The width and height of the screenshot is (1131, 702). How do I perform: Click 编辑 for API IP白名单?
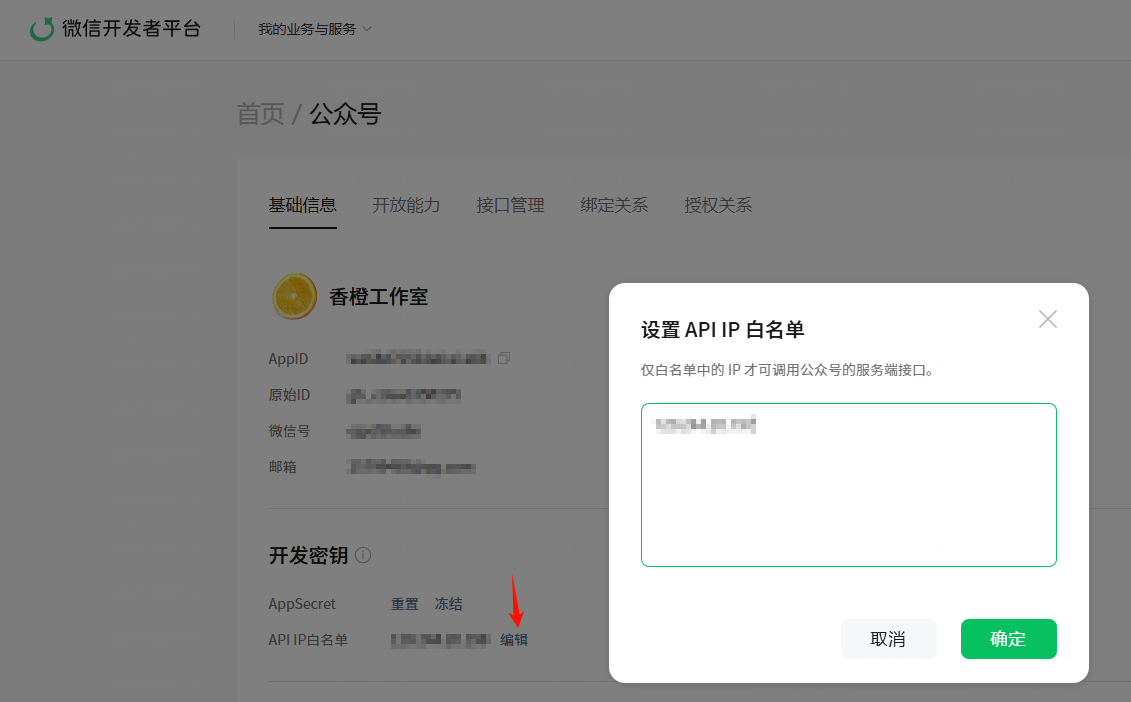[x=514, y=640]
